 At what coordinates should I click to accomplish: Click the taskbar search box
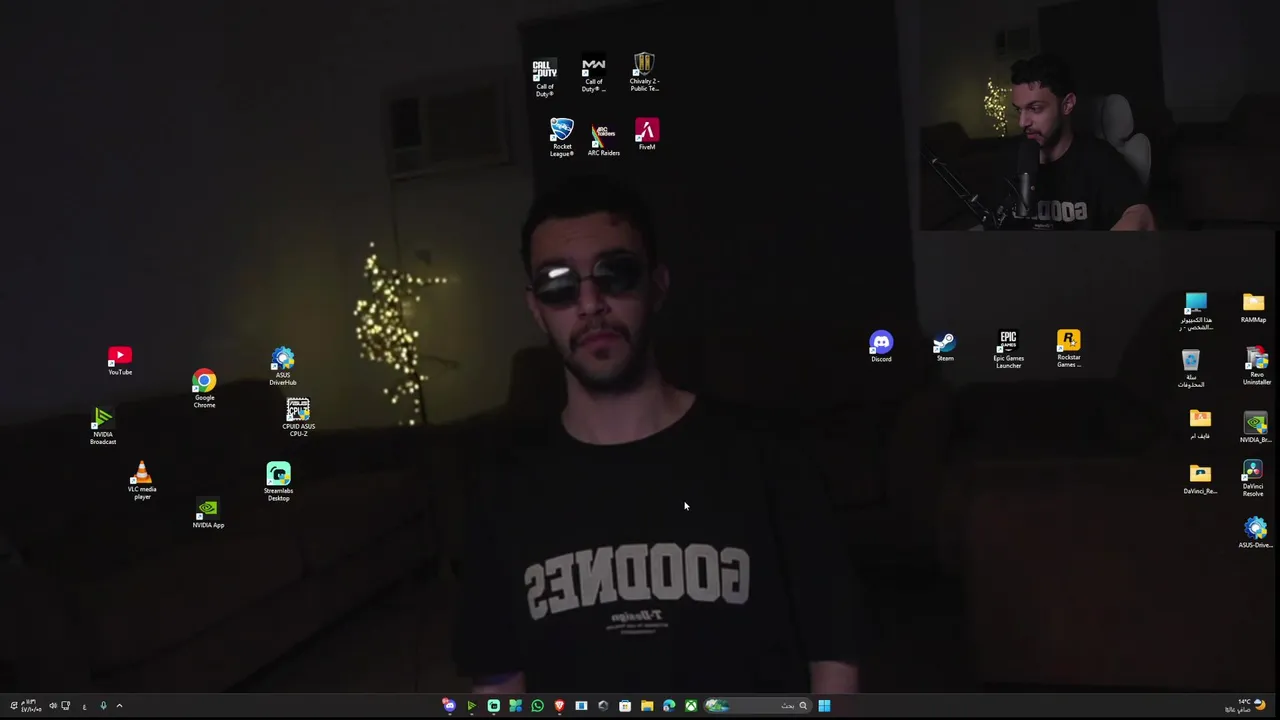coord(759,706)
